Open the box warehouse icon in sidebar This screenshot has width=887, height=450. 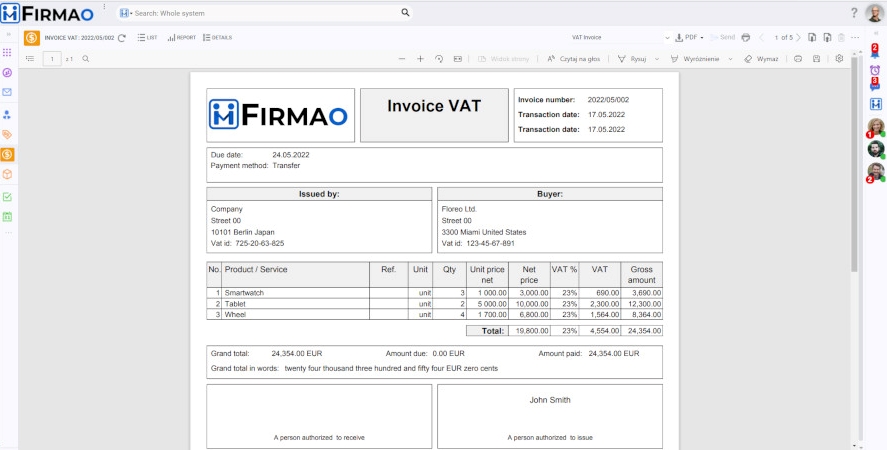(7, 174)
